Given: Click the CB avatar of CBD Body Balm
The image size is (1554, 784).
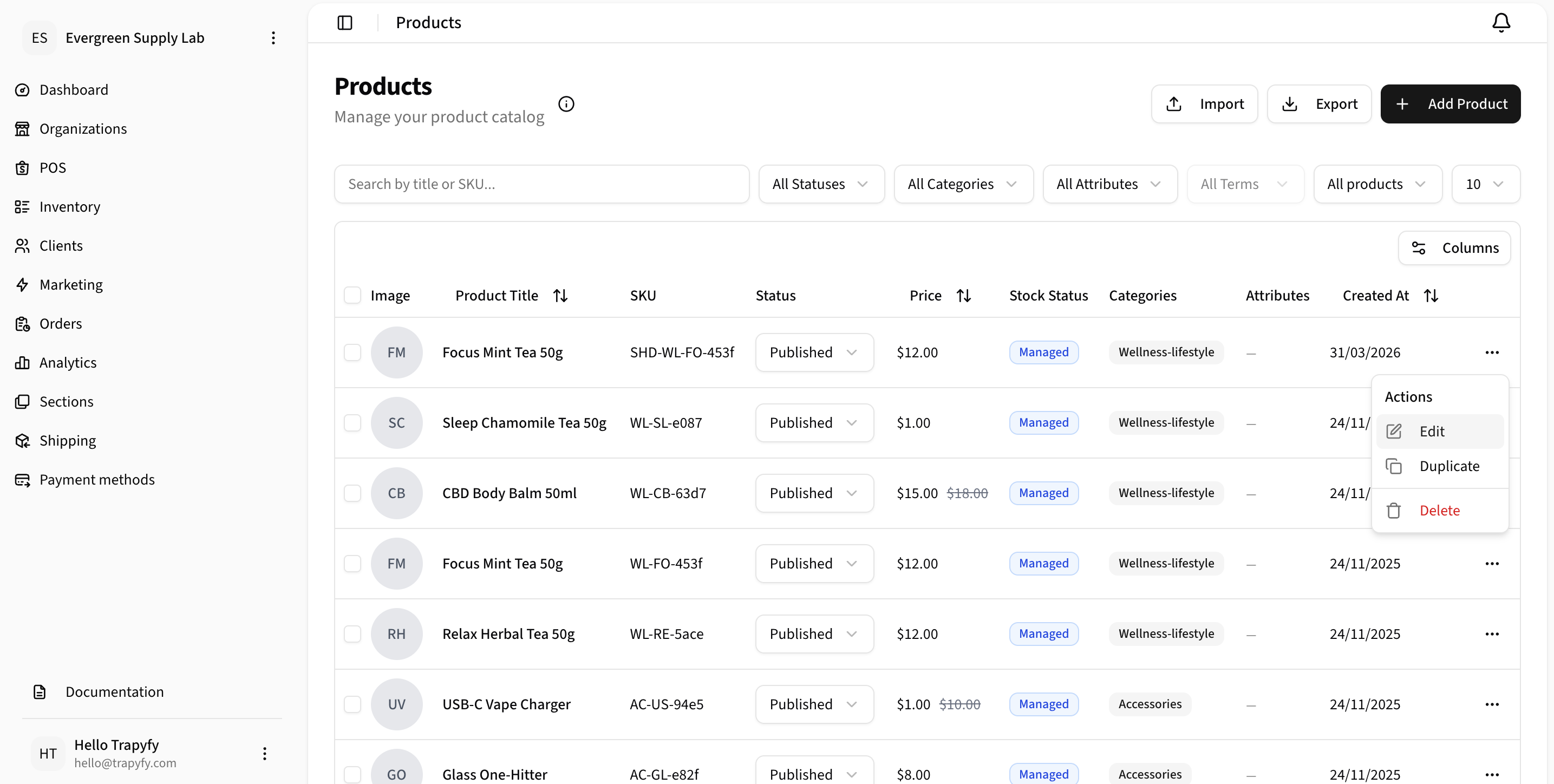Looking at the screenshot, I should click(x=396, y=493).
